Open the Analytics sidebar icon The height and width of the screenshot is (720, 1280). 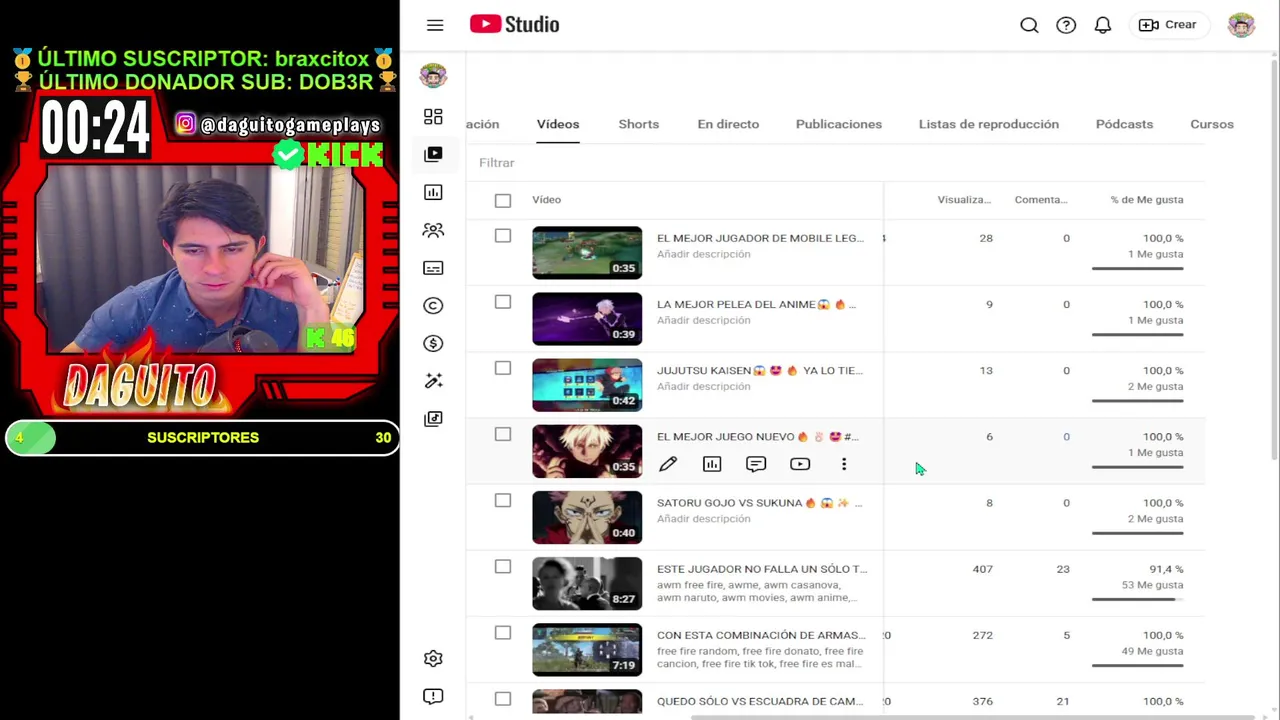[433, 192]
